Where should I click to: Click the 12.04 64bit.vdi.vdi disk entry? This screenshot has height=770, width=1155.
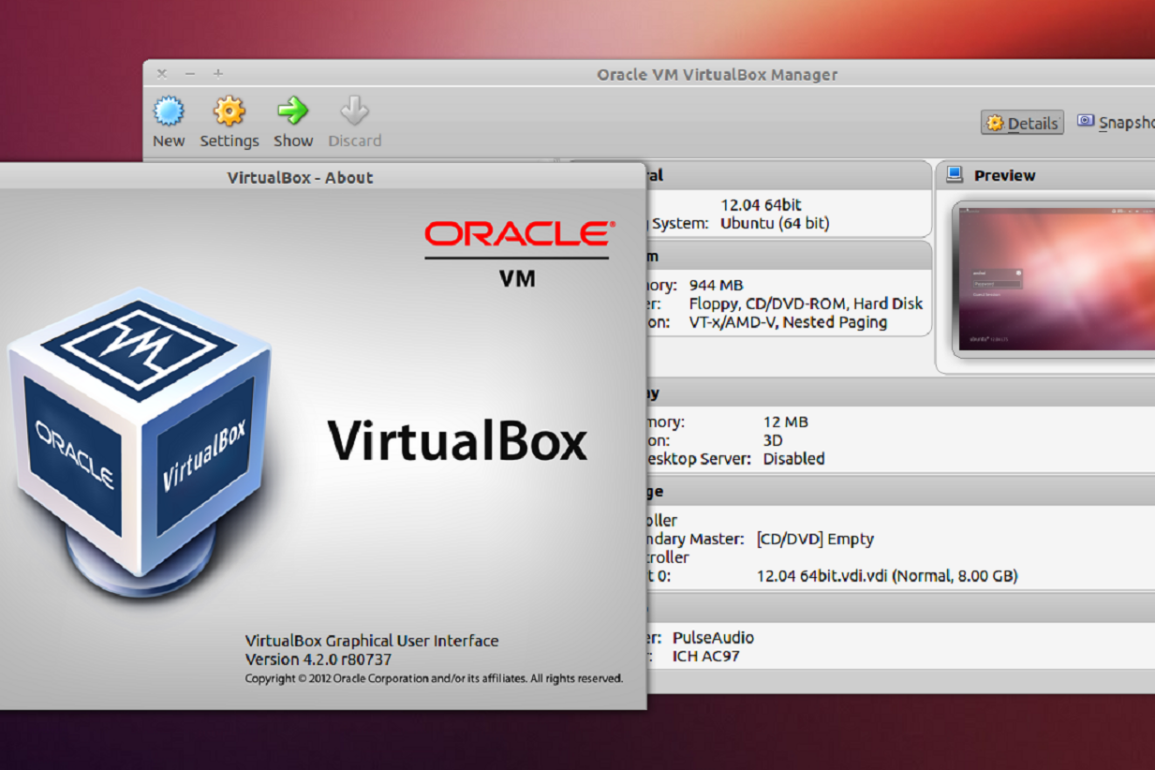[x=887, y=576]
